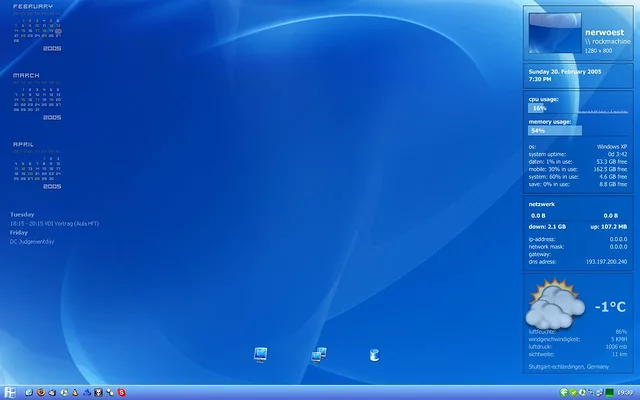Click the sichtweite 11 km row
This screenshot has height=400, width=640.
(578, 354)
